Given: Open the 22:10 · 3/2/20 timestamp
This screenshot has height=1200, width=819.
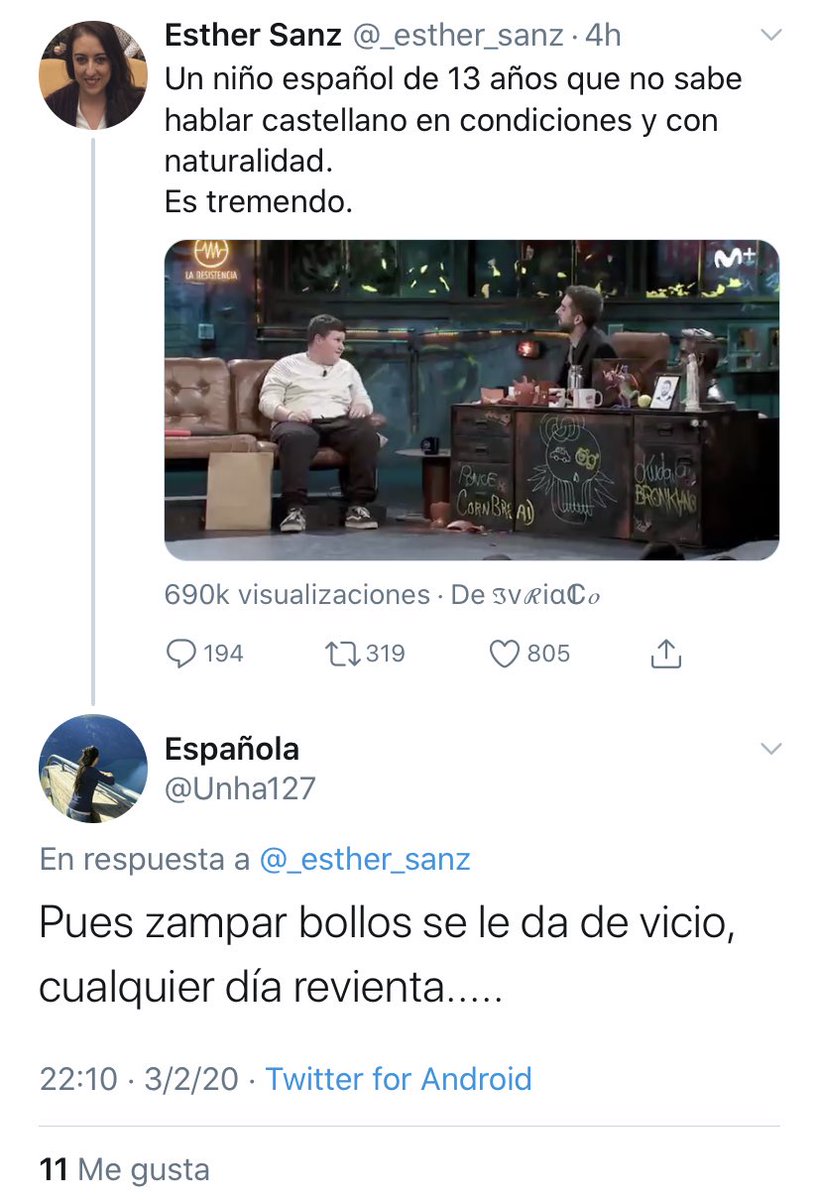Looking at the screenshot, I should tap(139, 1080).
